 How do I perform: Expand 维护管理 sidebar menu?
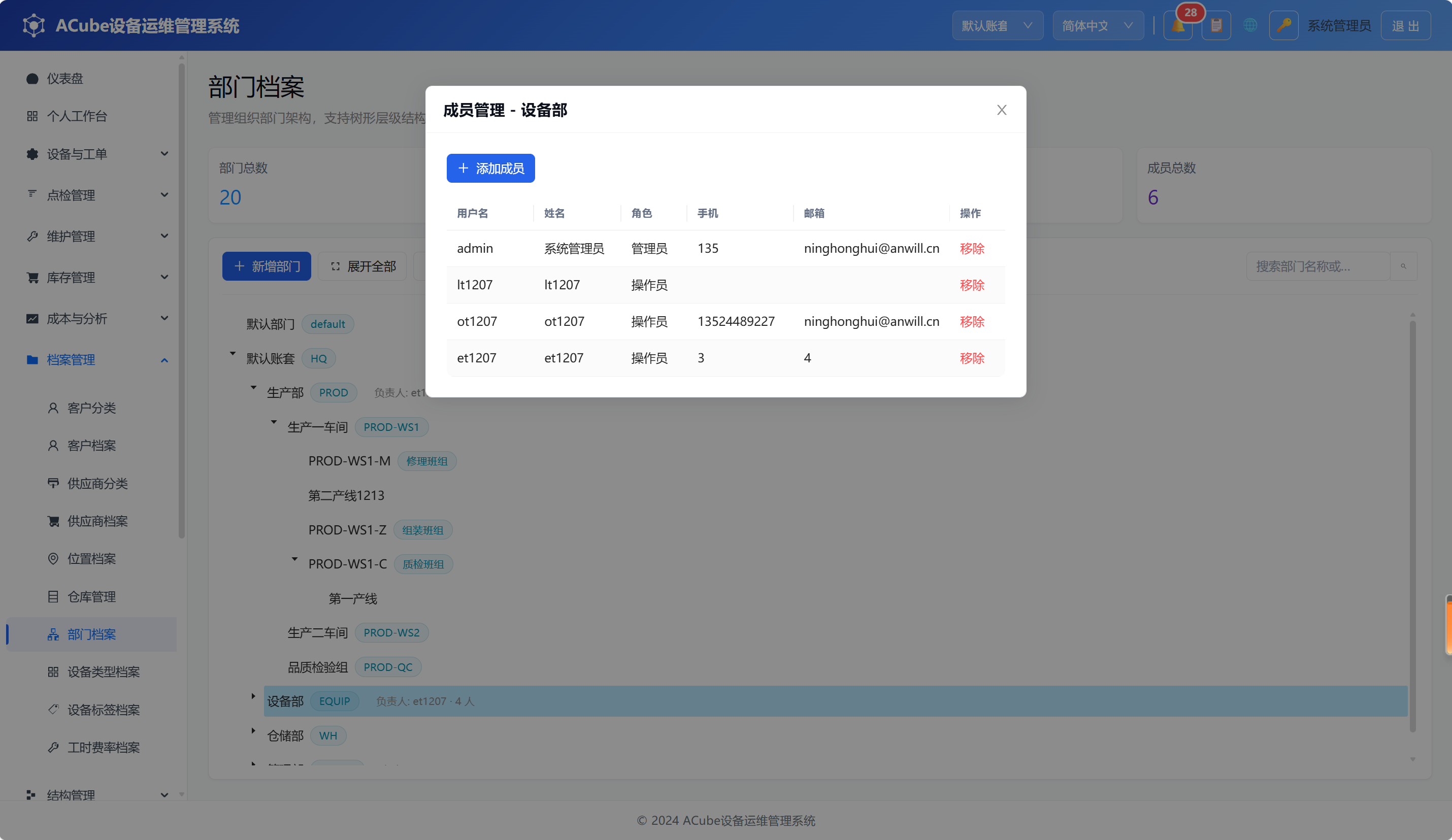point(92,236)
